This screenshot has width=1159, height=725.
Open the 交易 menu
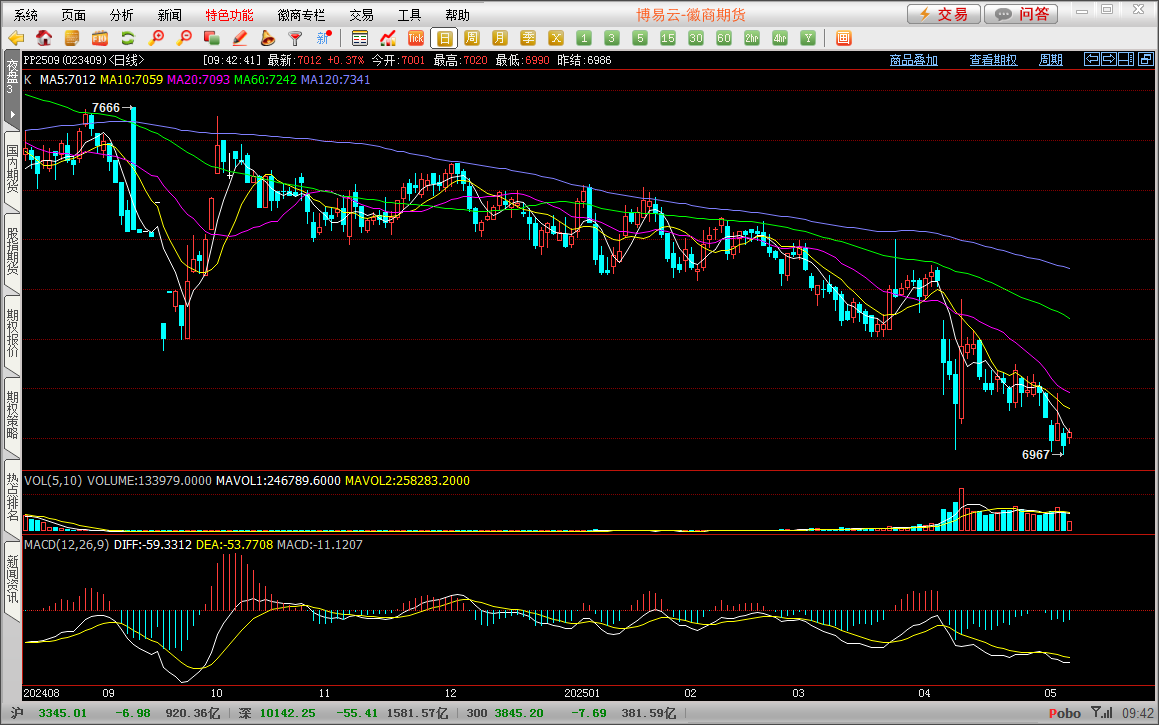coord(361,15)
